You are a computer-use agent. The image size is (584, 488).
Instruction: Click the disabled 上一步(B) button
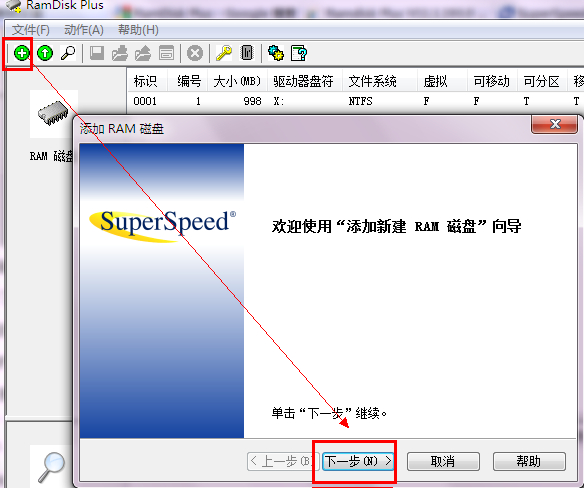pyautogui.click(x=283, y=462)
